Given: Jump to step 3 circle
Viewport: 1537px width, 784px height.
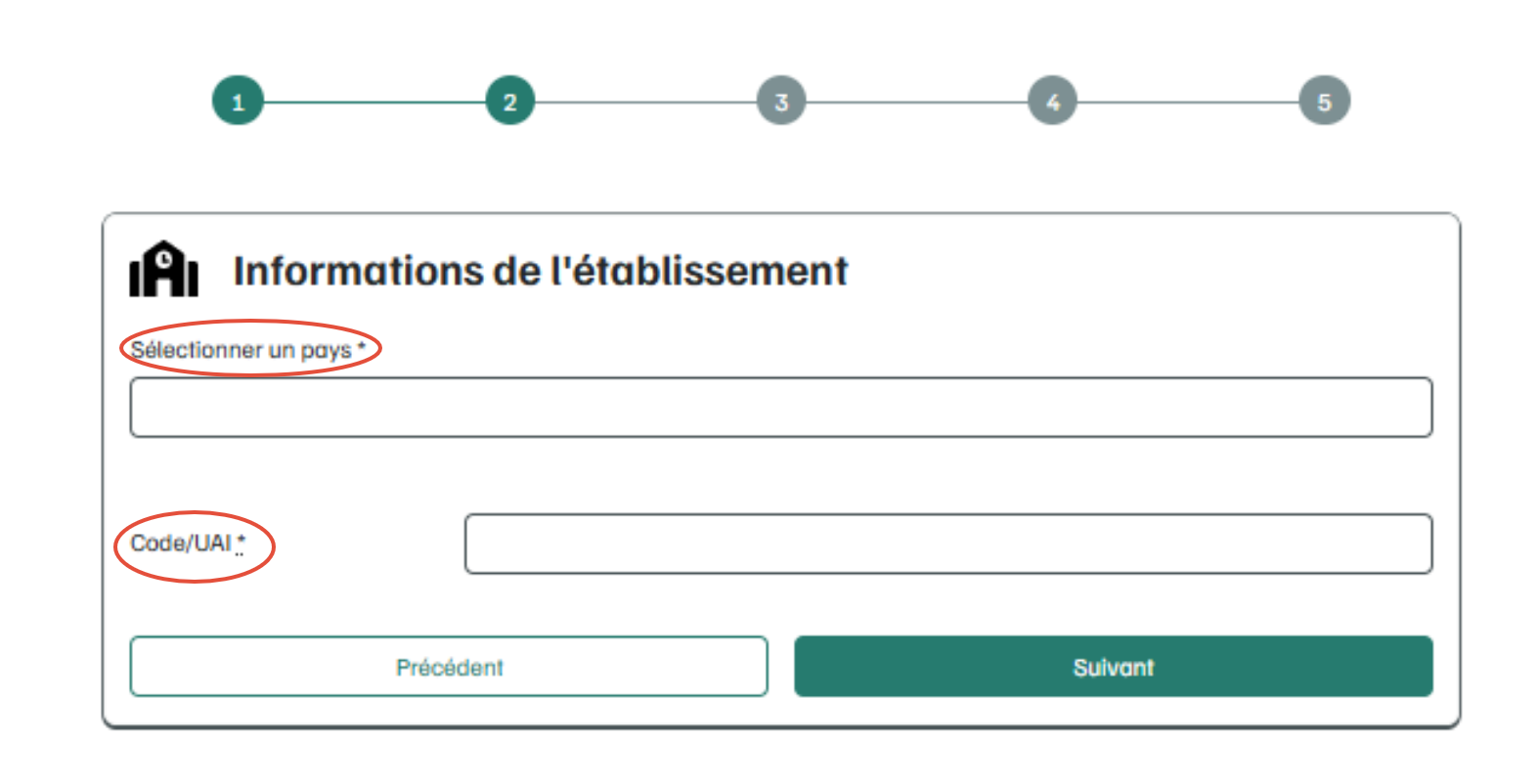Looking at the screenshot, I should click(x=781, y=101).
